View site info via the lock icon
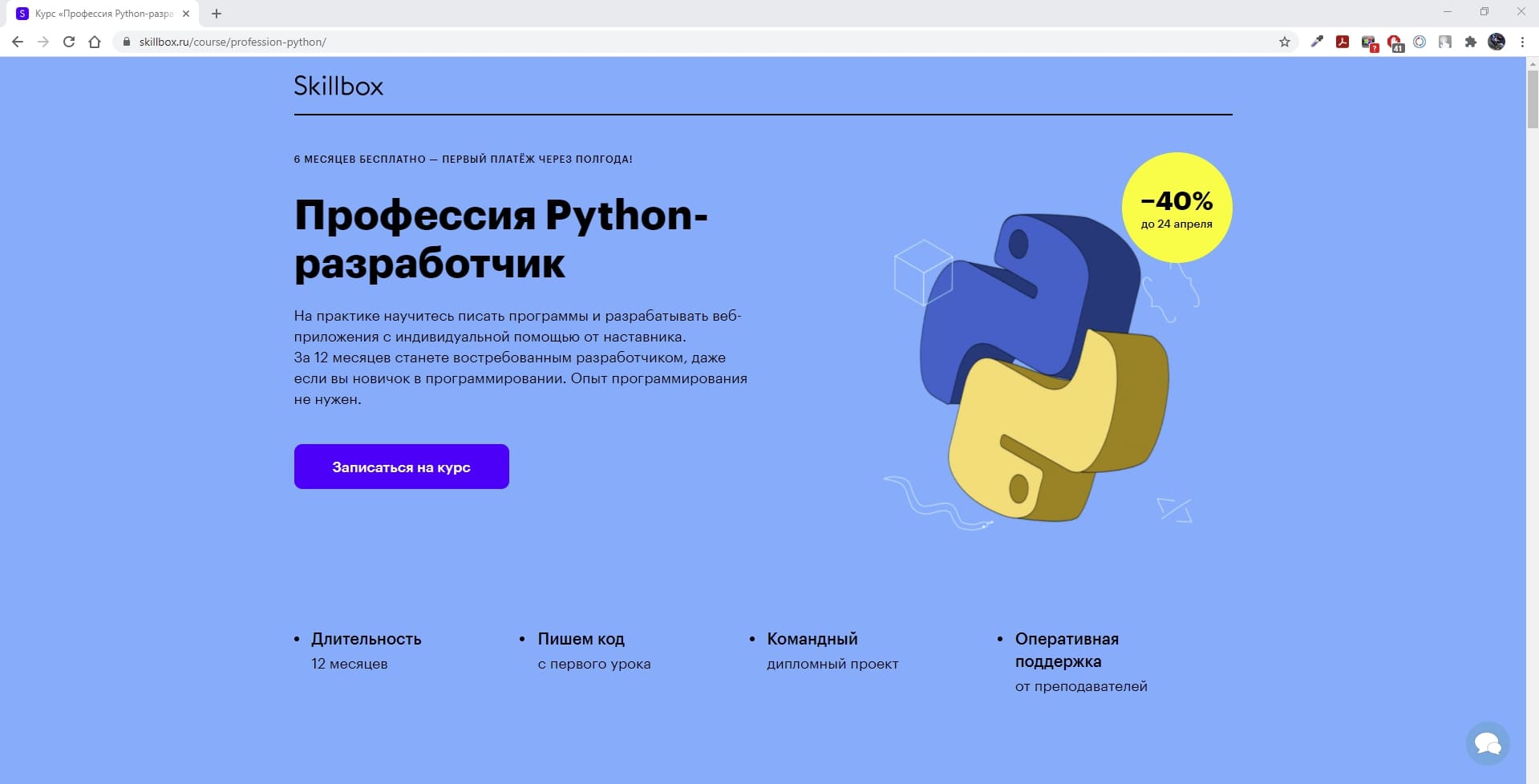Screen dimensions: 1539x784 pyautogui.click(x=126, y=42)
